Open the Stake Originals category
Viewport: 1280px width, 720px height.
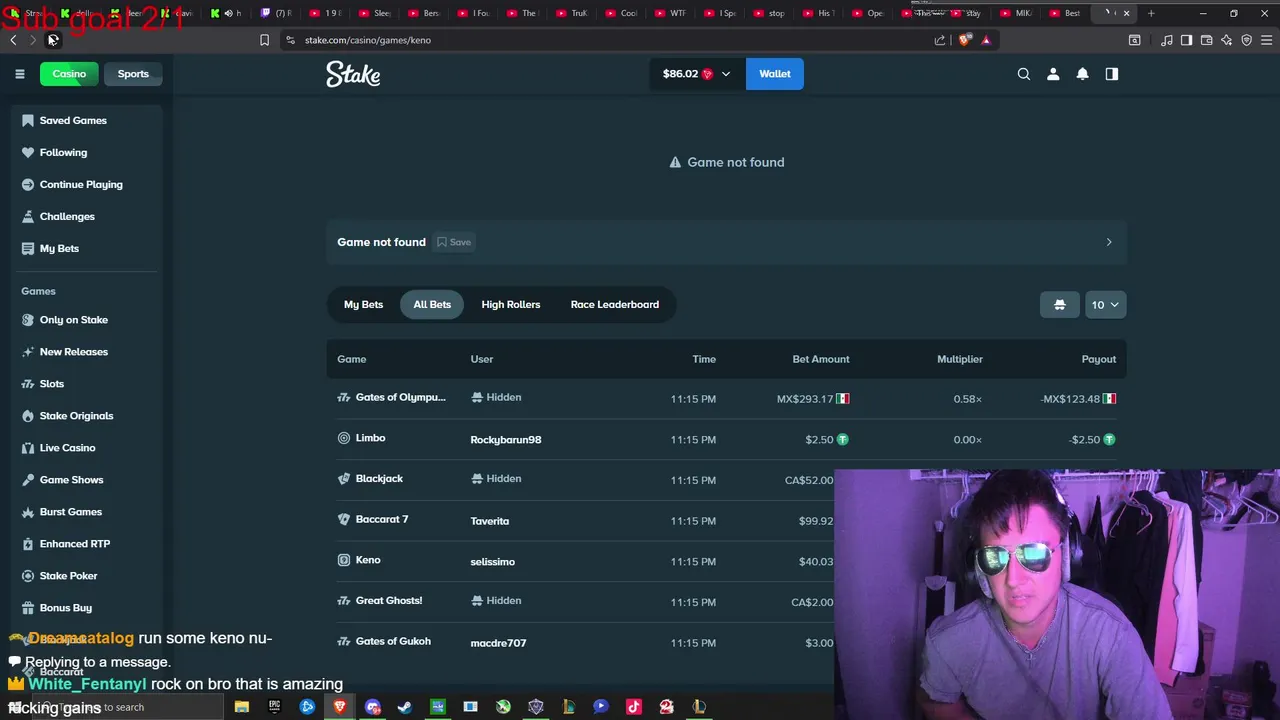[76, 416]
